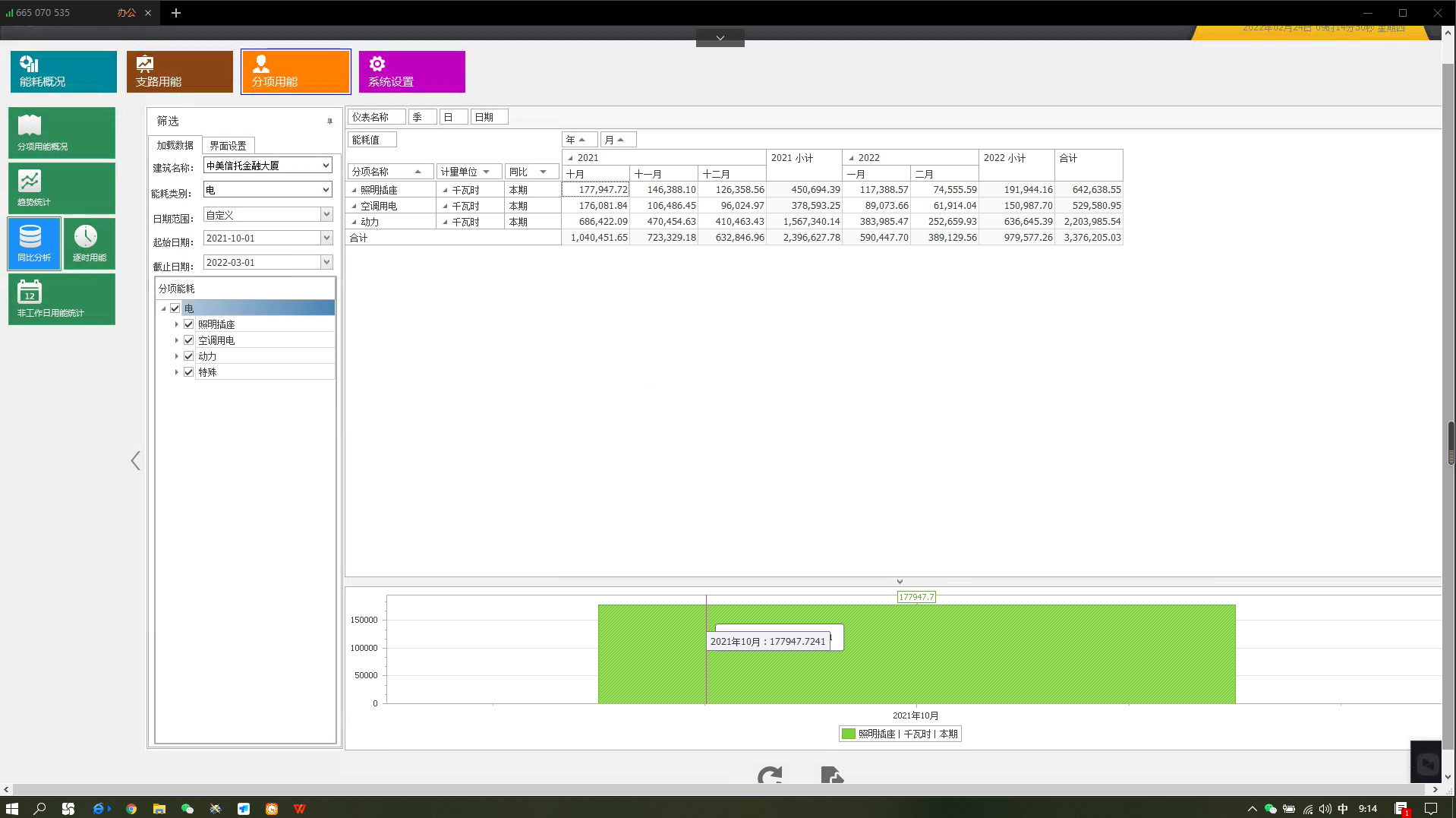Switch to the 界面设置 tab
Viewport: 1456px width, 818px height.
pyautogui.click(x=228, y=146)
